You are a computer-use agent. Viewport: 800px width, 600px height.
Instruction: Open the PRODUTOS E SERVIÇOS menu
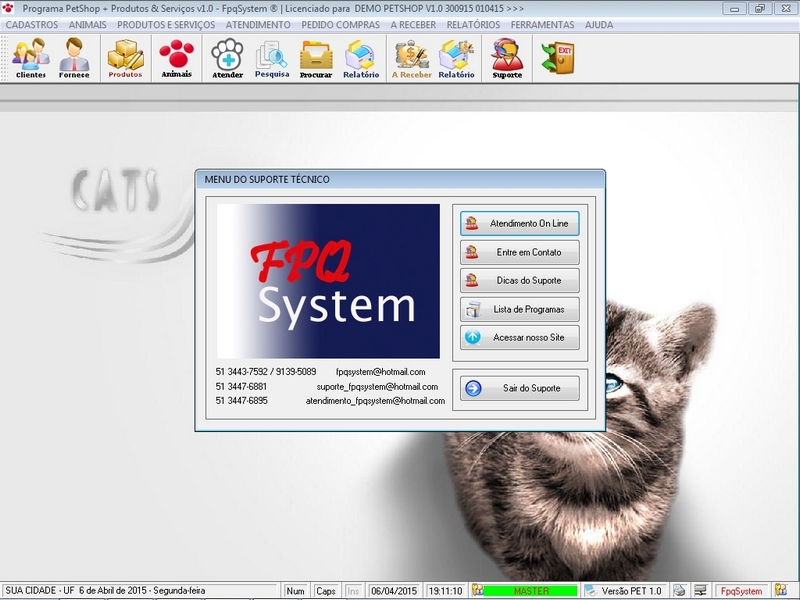click(166, 24)
